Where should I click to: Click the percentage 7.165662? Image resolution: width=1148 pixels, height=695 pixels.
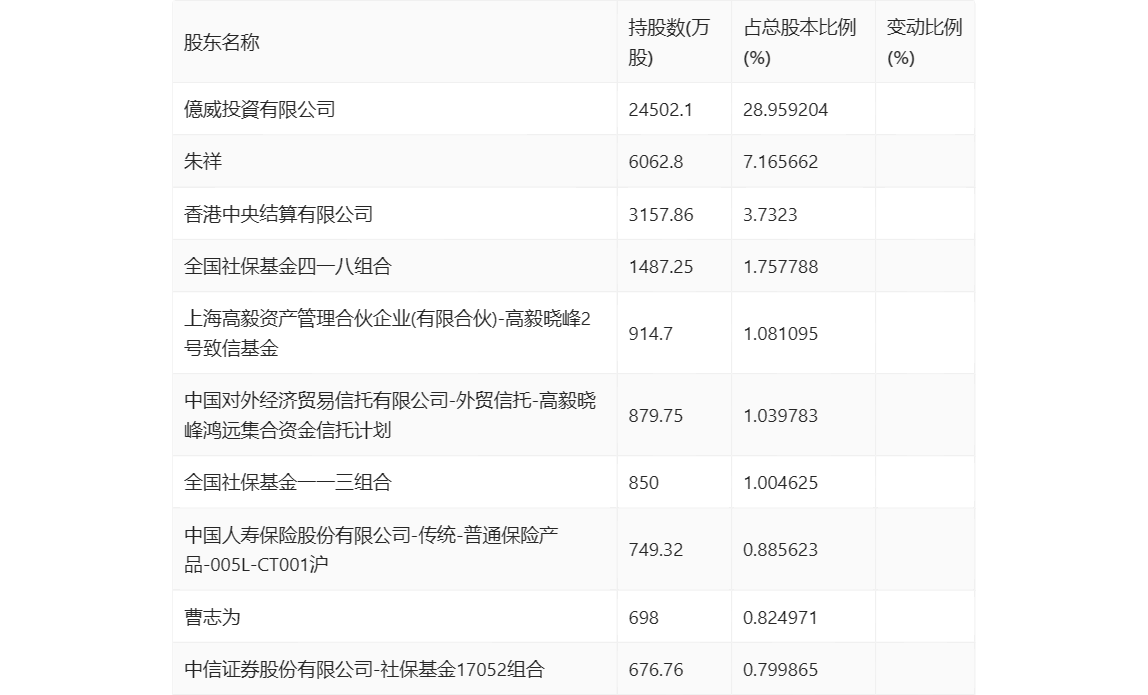[x=780, y=162]
